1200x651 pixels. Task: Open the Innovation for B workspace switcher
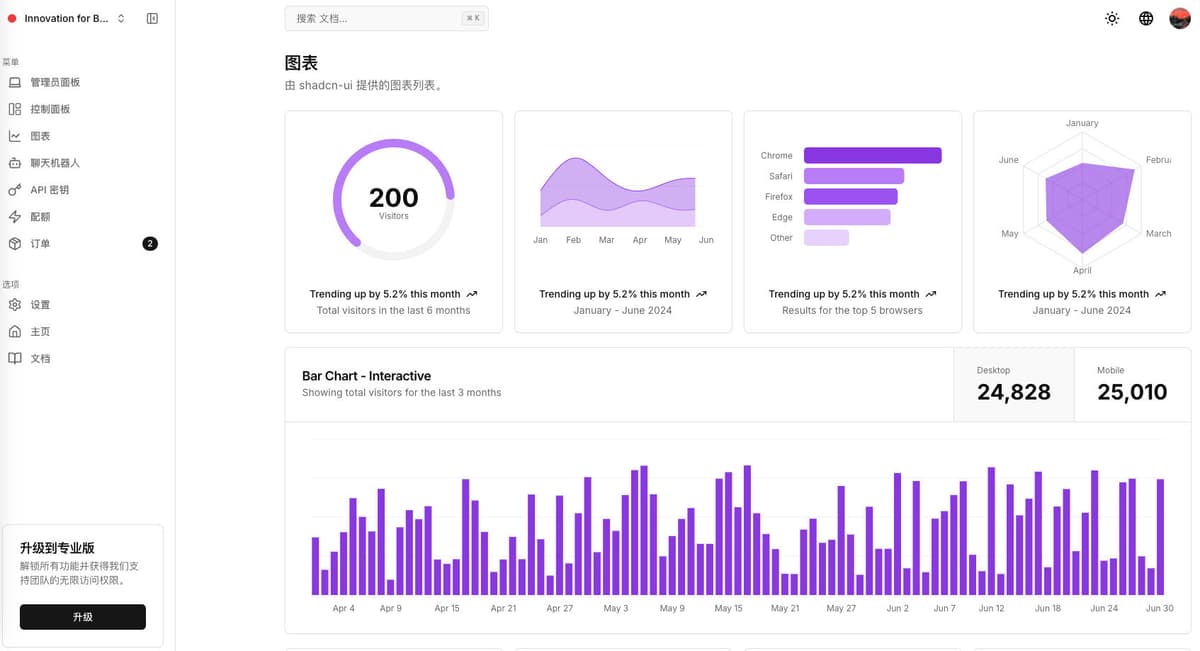[65, 17]
